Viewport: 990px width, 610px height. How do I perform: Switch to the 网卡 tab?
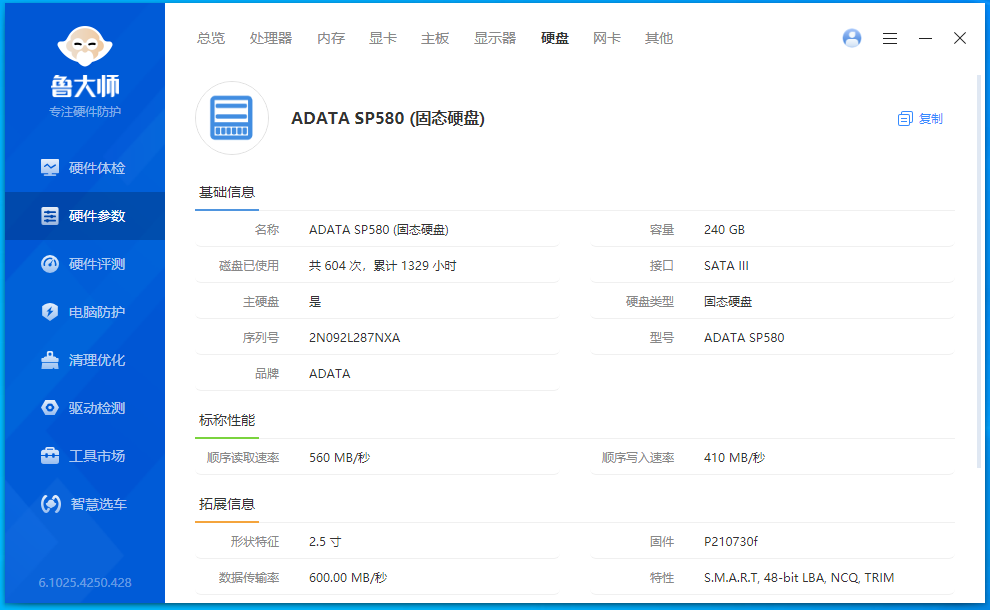point(607,39)
